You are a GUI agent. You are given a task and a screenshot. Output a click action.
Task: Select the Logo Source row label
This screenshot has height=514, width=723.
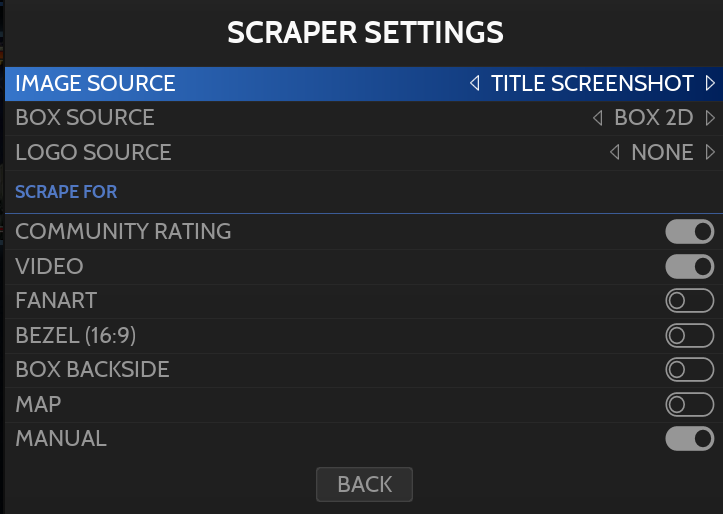point(93,153)
